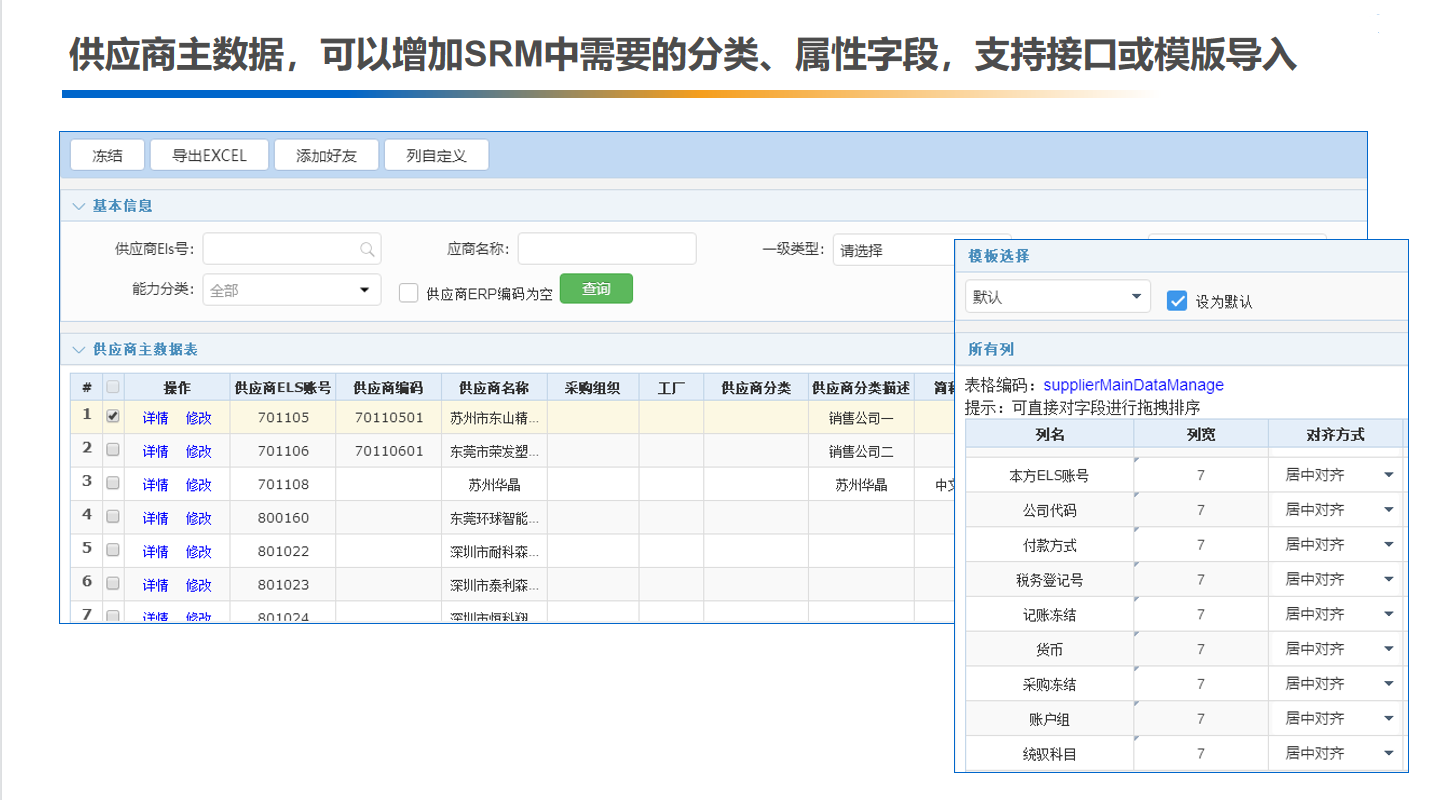
Task: Click column width cell for 付款方式
Action: pyautogui.click(x=1200, y=545)
